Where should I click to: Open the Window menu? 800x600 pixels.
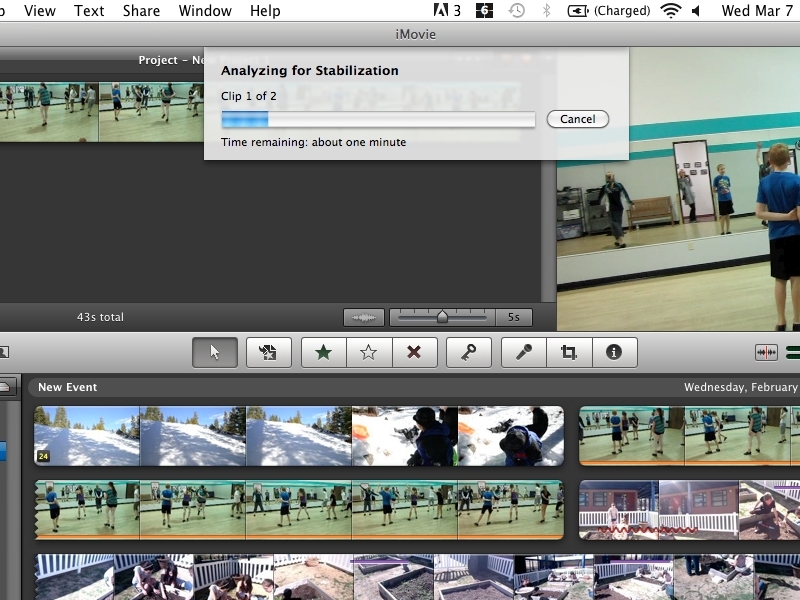(205, 11)
